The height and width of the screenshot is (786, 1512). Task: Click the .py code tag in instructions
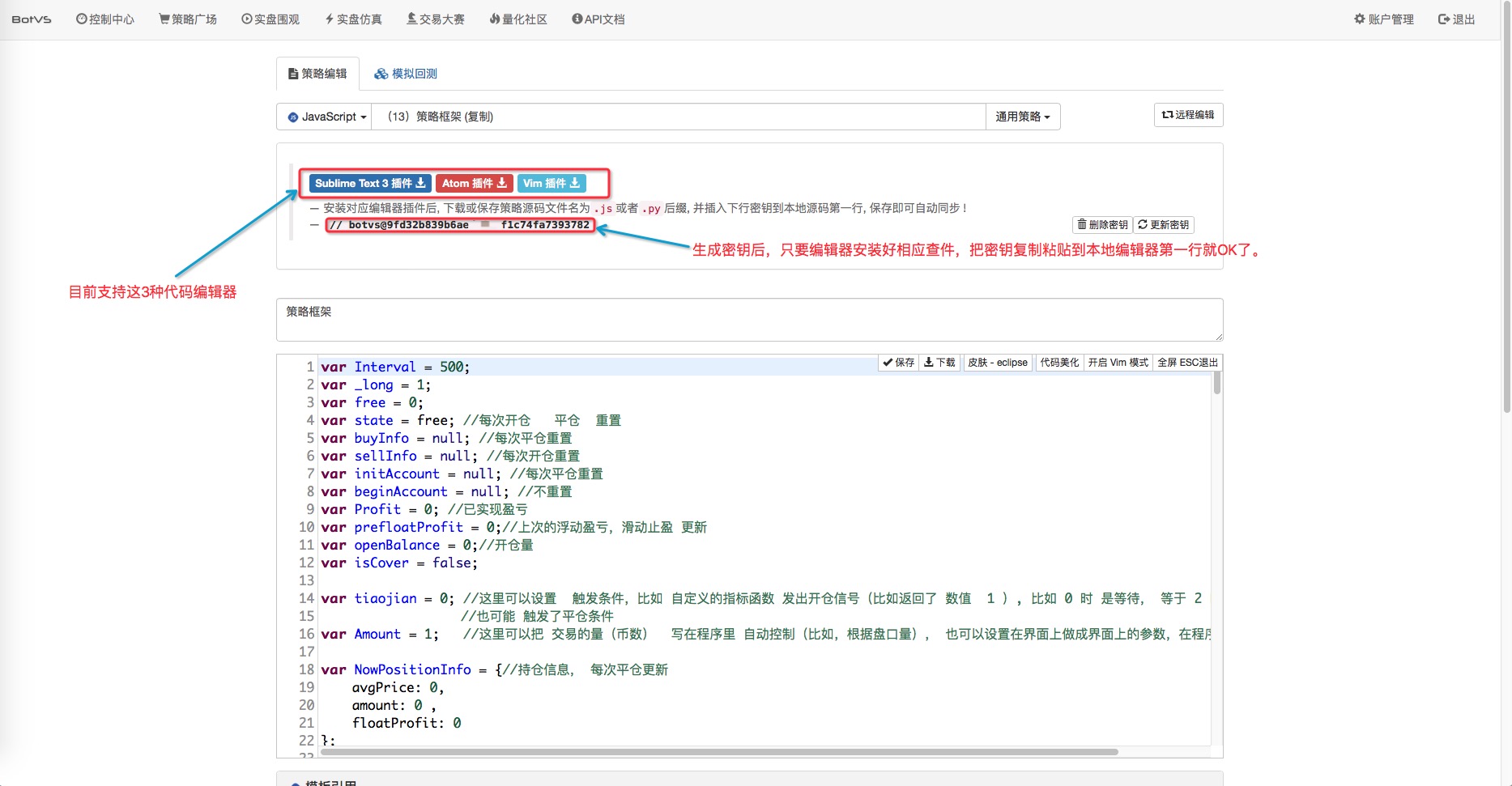coord(652,209)
